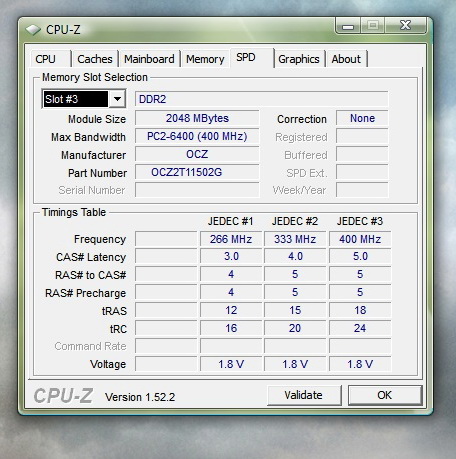Viewport: 456px width, 459px height.
Task: Click the 2048 MBytes module size value
Action: [x=197, y=118]
